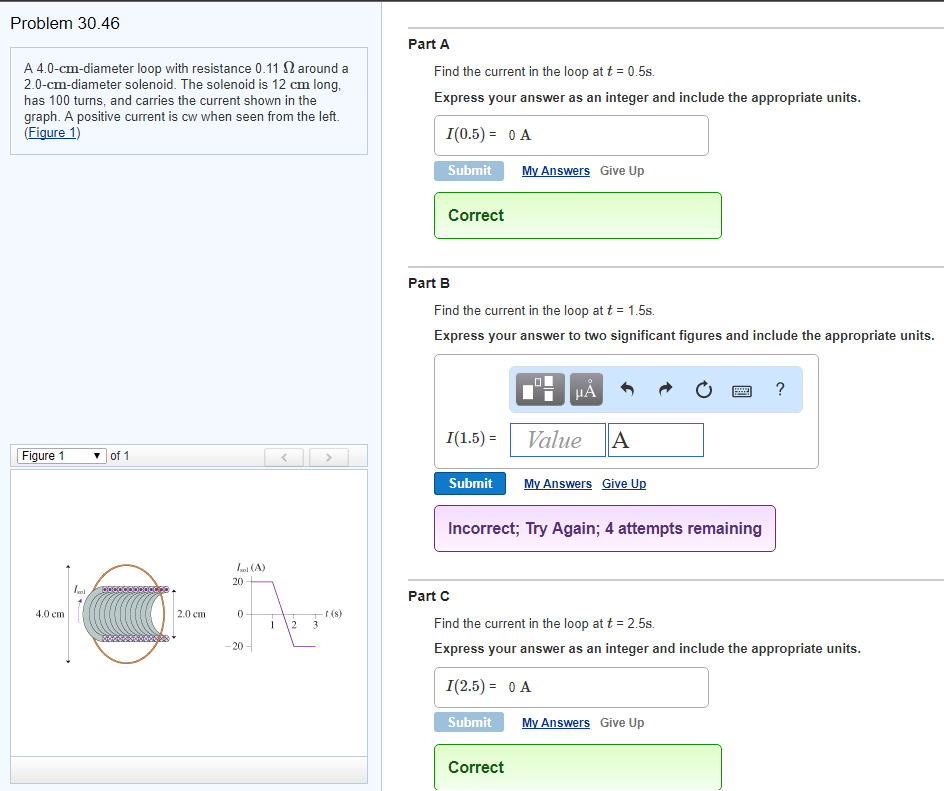Open the answer format templates icon
This screenshot has height=791, width=944.
(538, 390)
